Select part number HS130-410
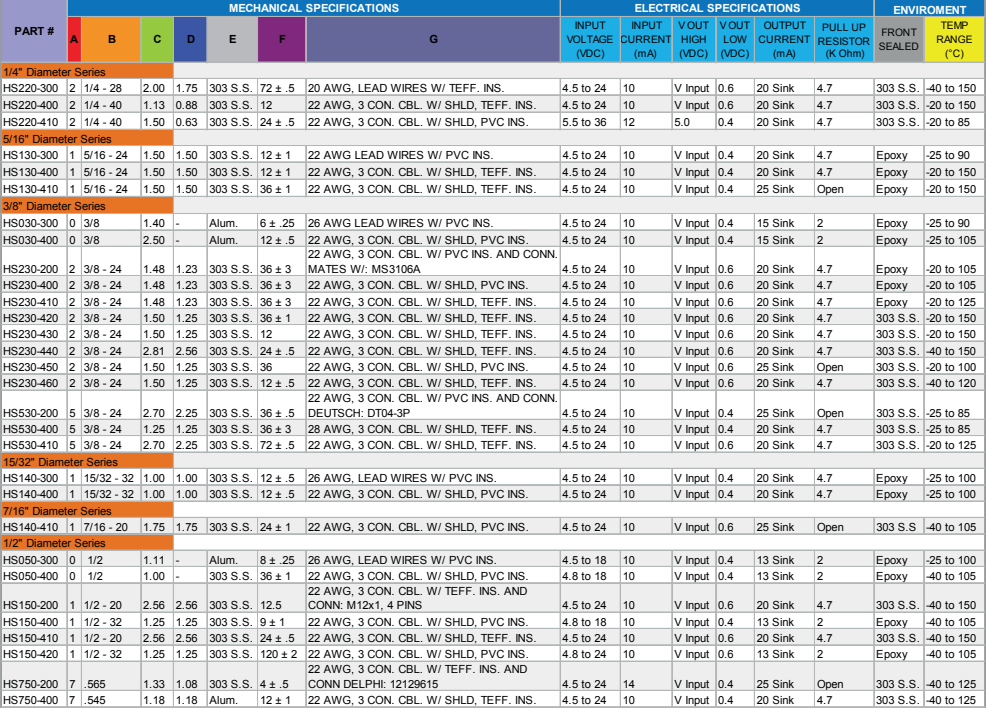Screen dimensions: 987x711 pos(31,189)
